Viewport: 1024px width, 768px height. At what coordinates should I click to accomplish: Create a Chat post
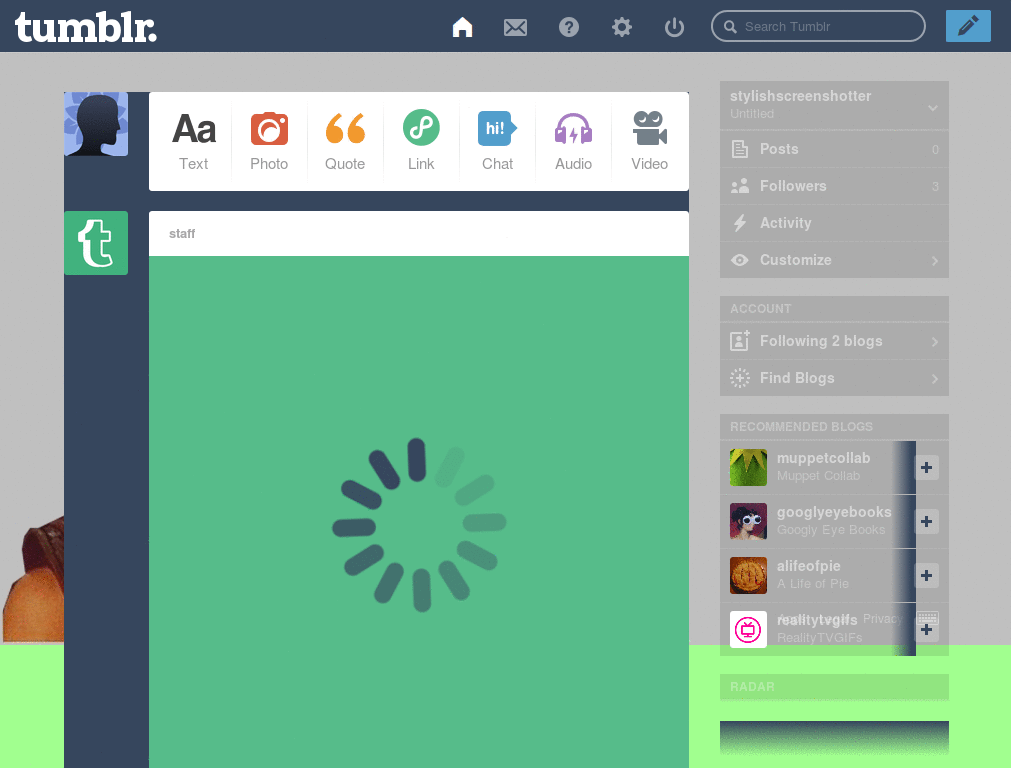click(x=498, y=142)
